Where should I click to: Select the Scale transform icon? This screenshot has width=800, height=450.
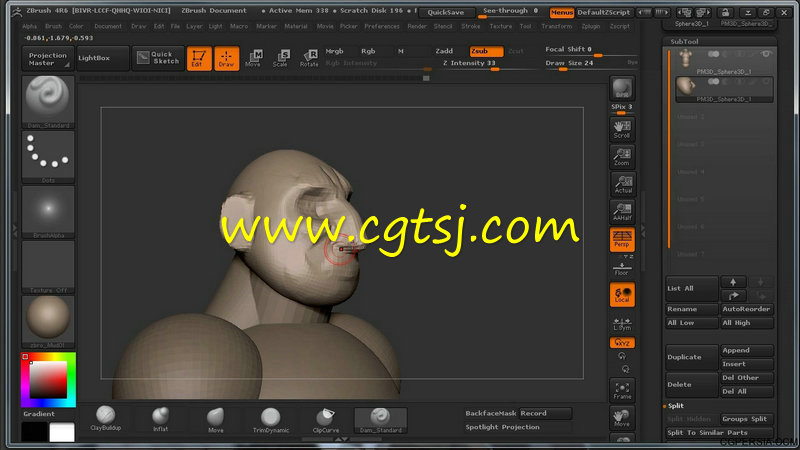point(281,58)
